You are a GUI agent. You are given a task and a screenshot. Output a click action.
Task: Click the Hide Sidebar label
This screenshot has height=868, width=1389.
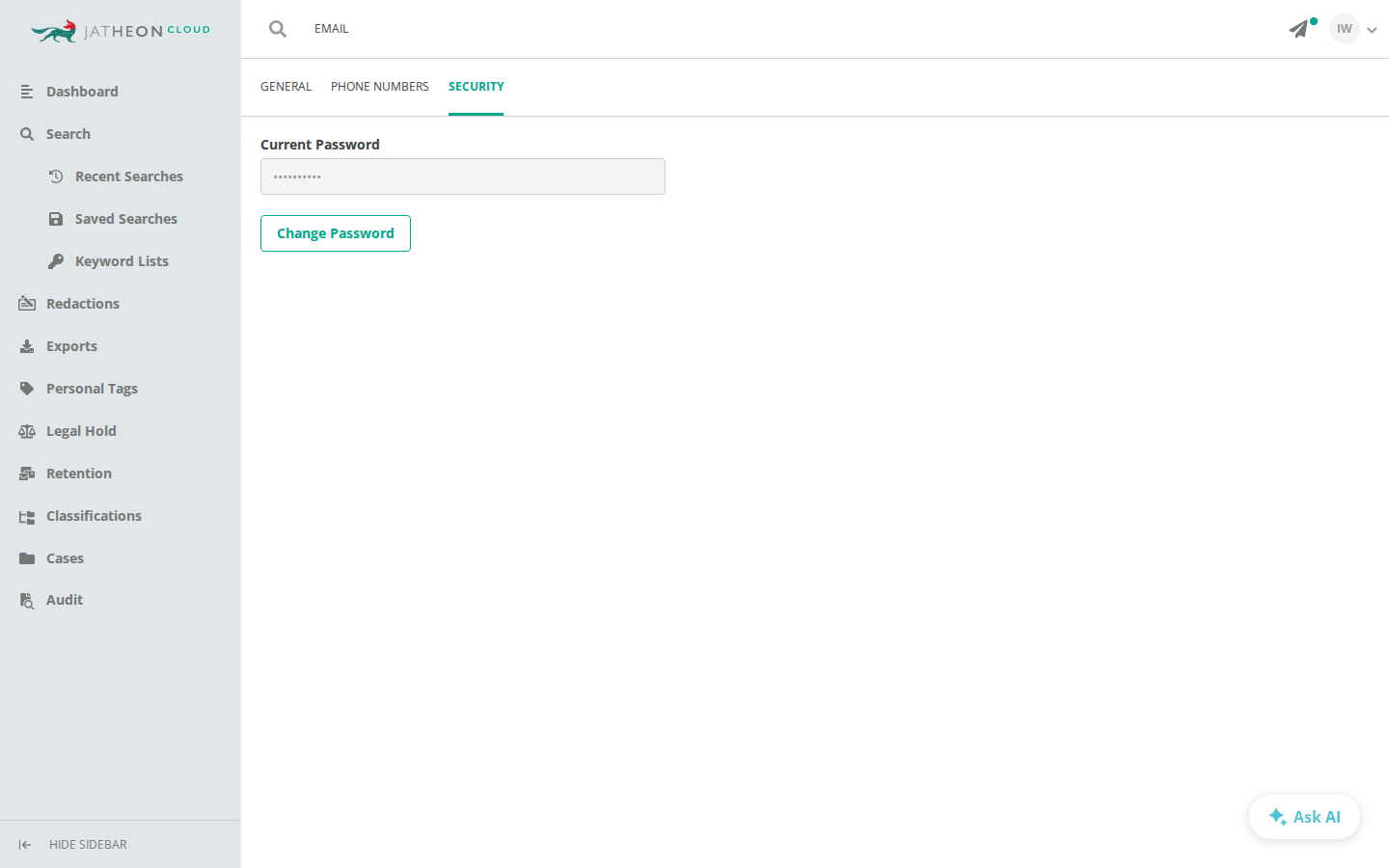click(x=88, y=845)
